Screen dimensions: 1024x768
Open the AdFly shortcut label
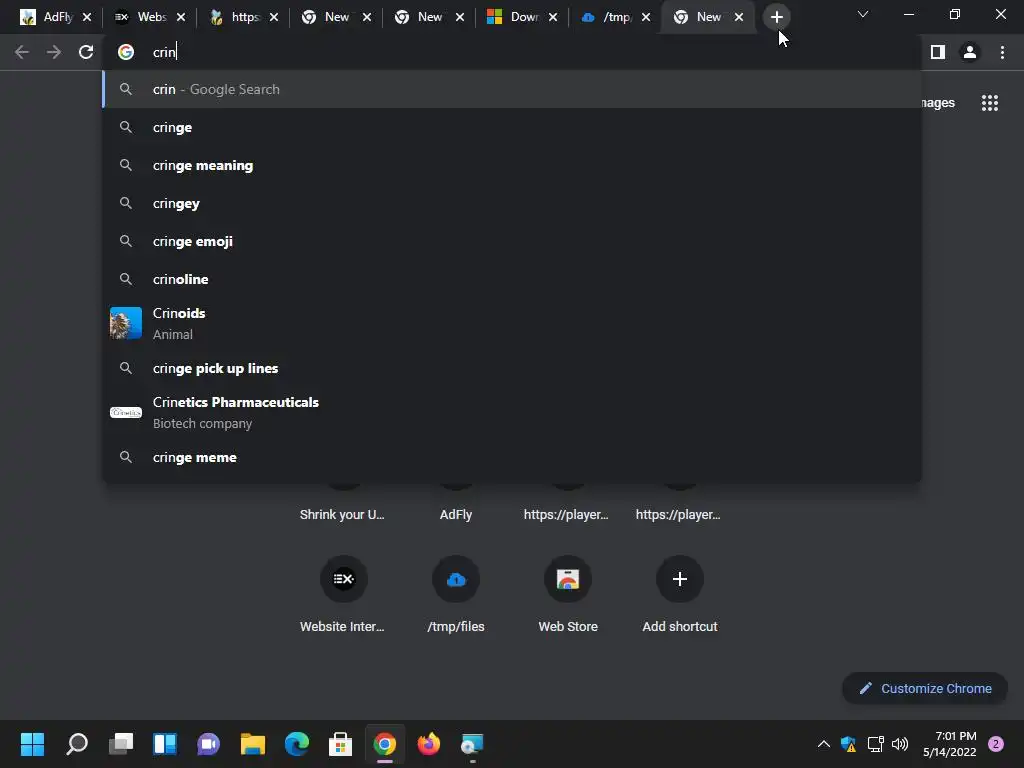coord(456,515)
